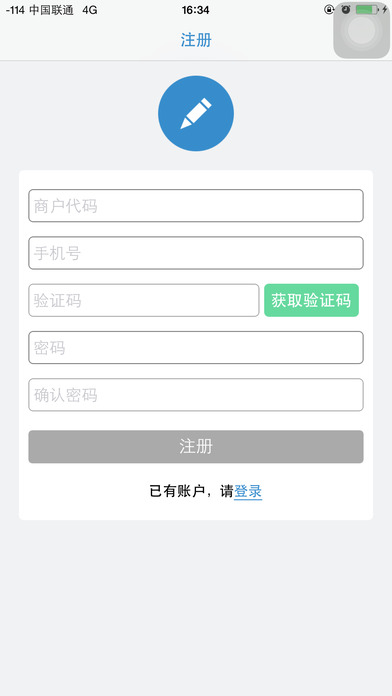392x696 pixels.
Task: Open the AssistiveTouch floating button
Action: (362, 30)
